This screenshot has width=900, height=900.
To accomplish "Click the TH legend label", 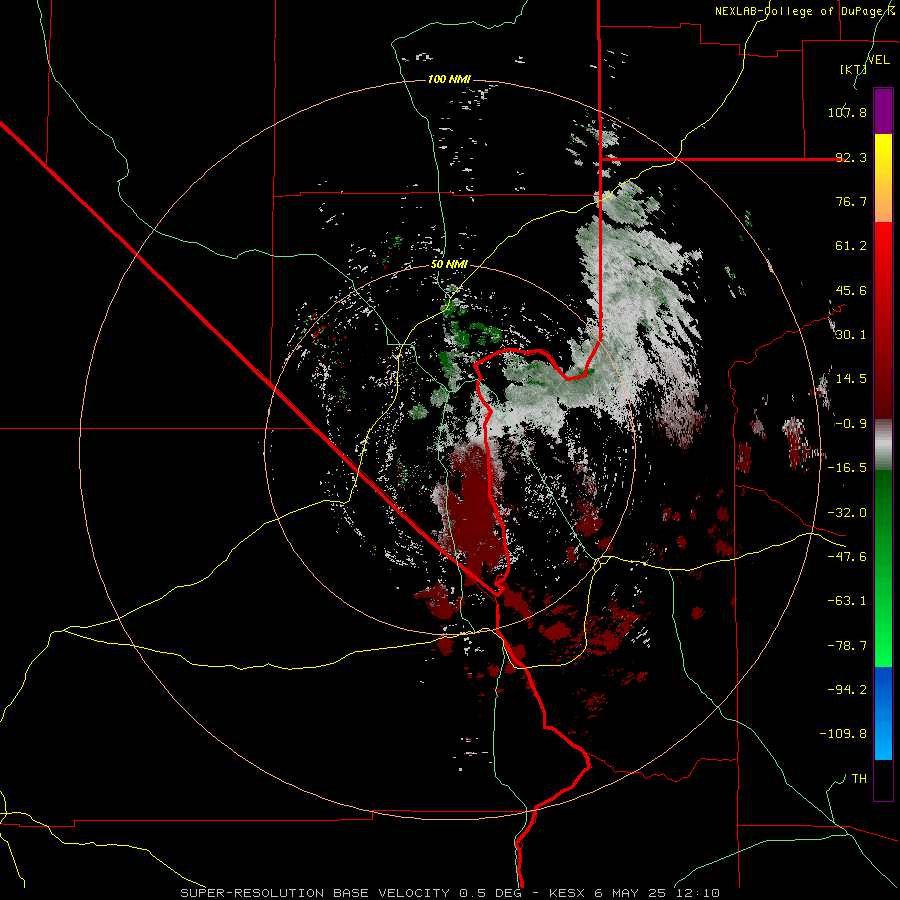I will 859,779.
